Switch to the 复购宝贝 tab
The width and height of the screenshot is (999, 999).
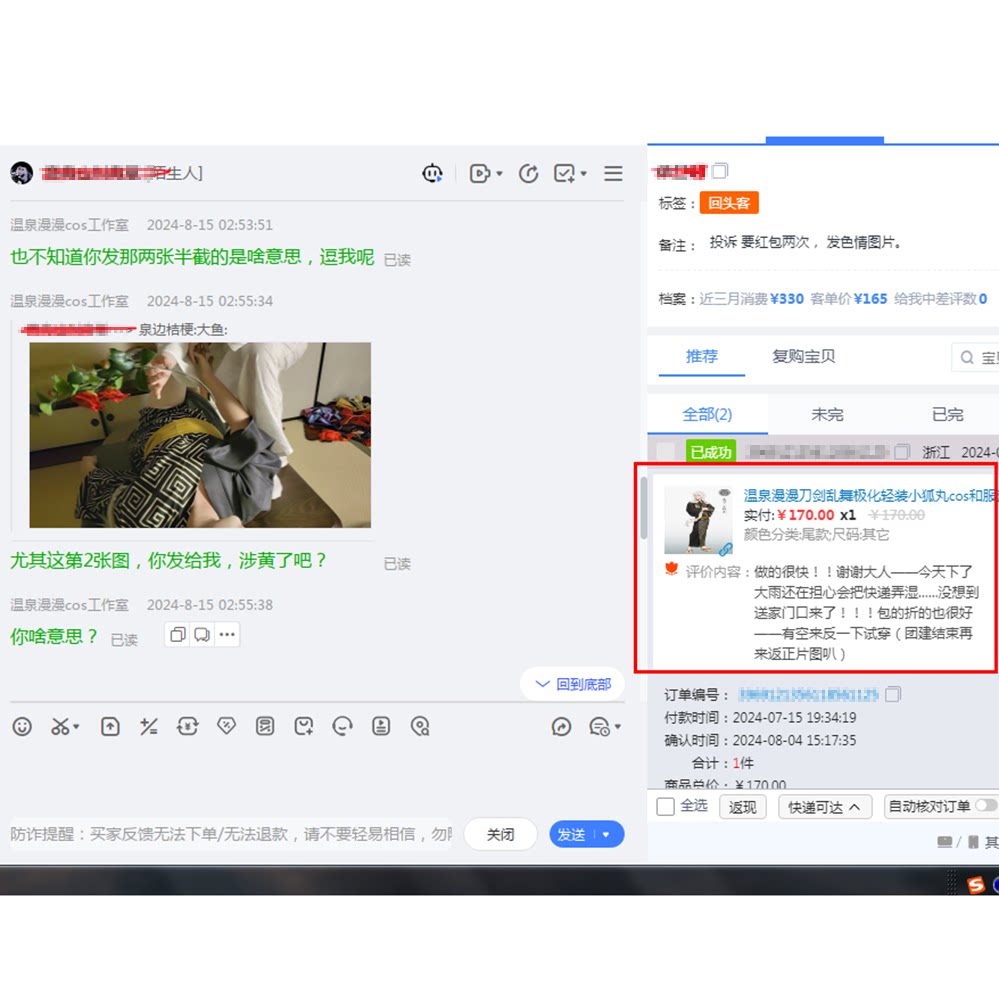click(x=803, y=356)
